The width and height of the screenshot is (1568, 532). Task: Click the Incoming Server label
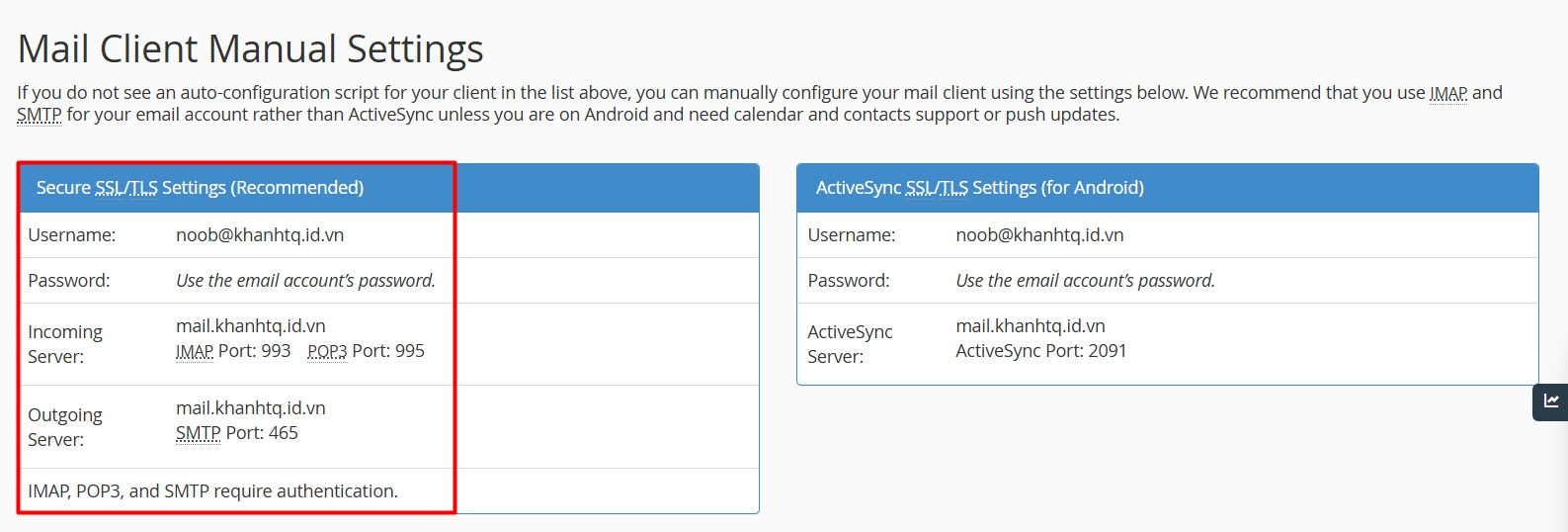click(x=65, y=344)
